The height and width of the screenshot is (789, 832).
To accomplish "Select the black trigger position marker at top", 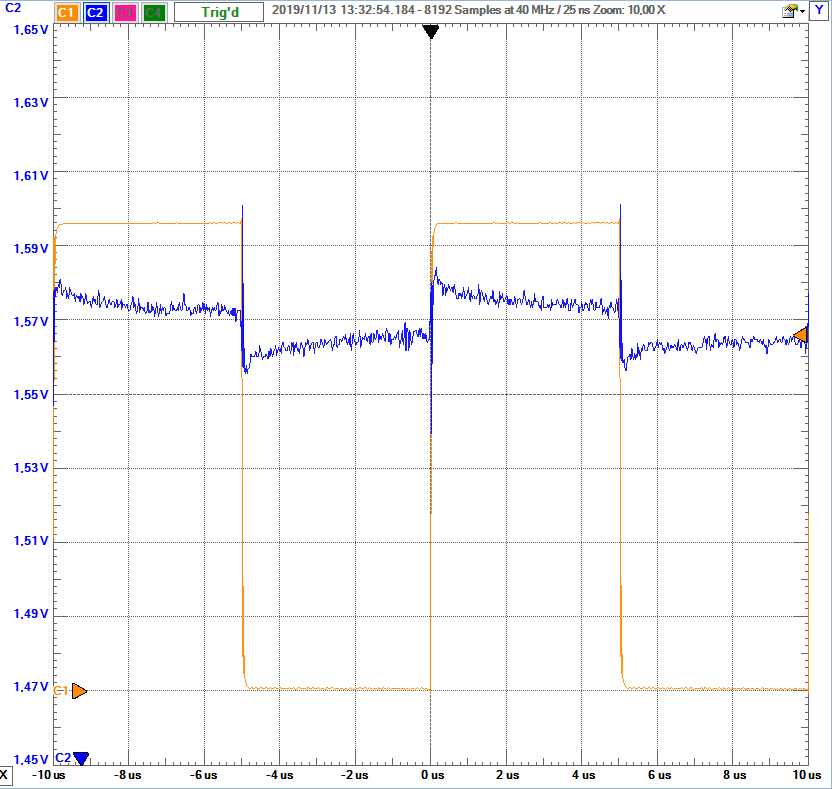I will [x=430, y=32].
